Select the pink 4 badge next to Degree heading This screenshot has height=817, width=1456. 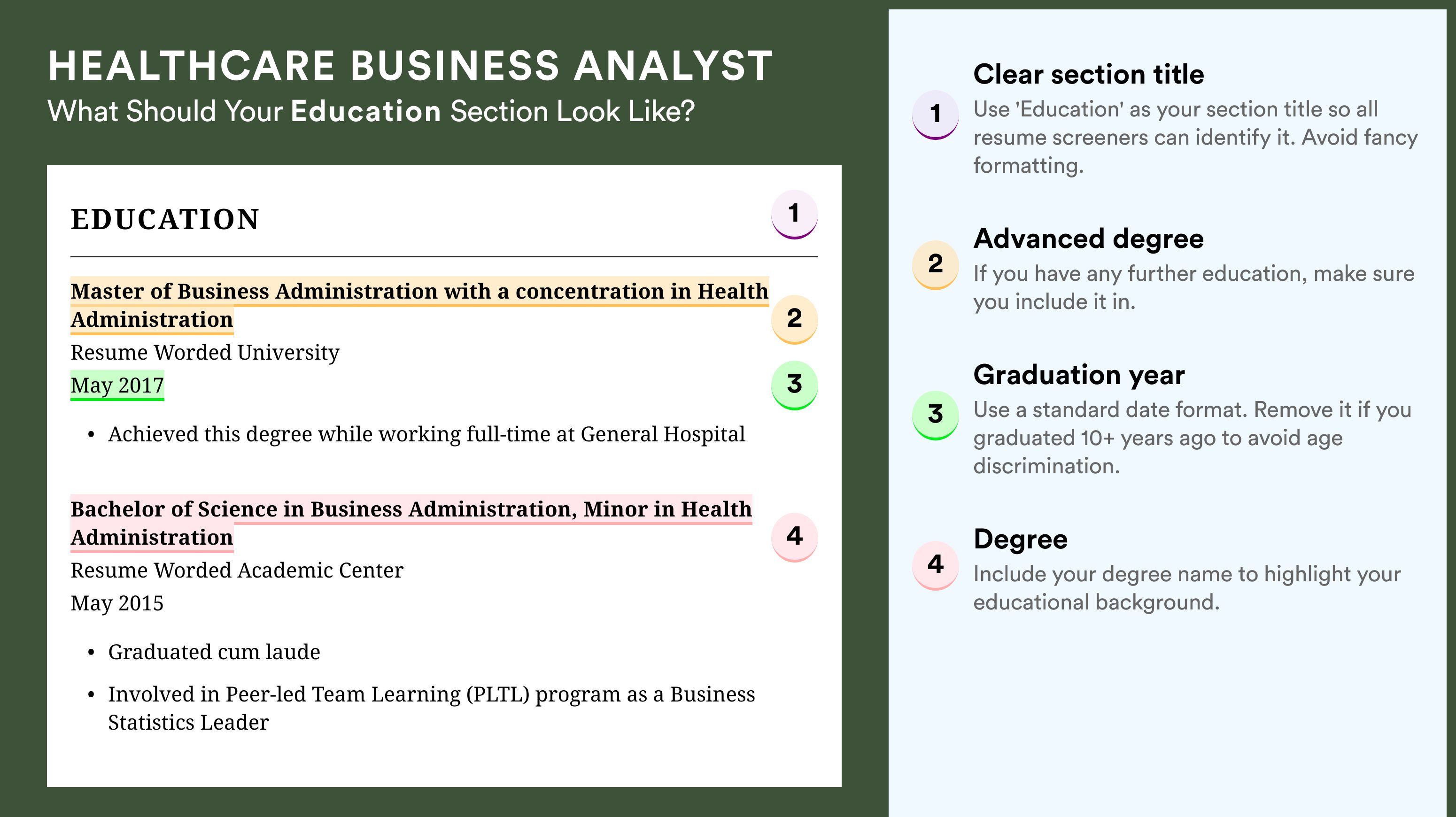click(x=935, y=566)
